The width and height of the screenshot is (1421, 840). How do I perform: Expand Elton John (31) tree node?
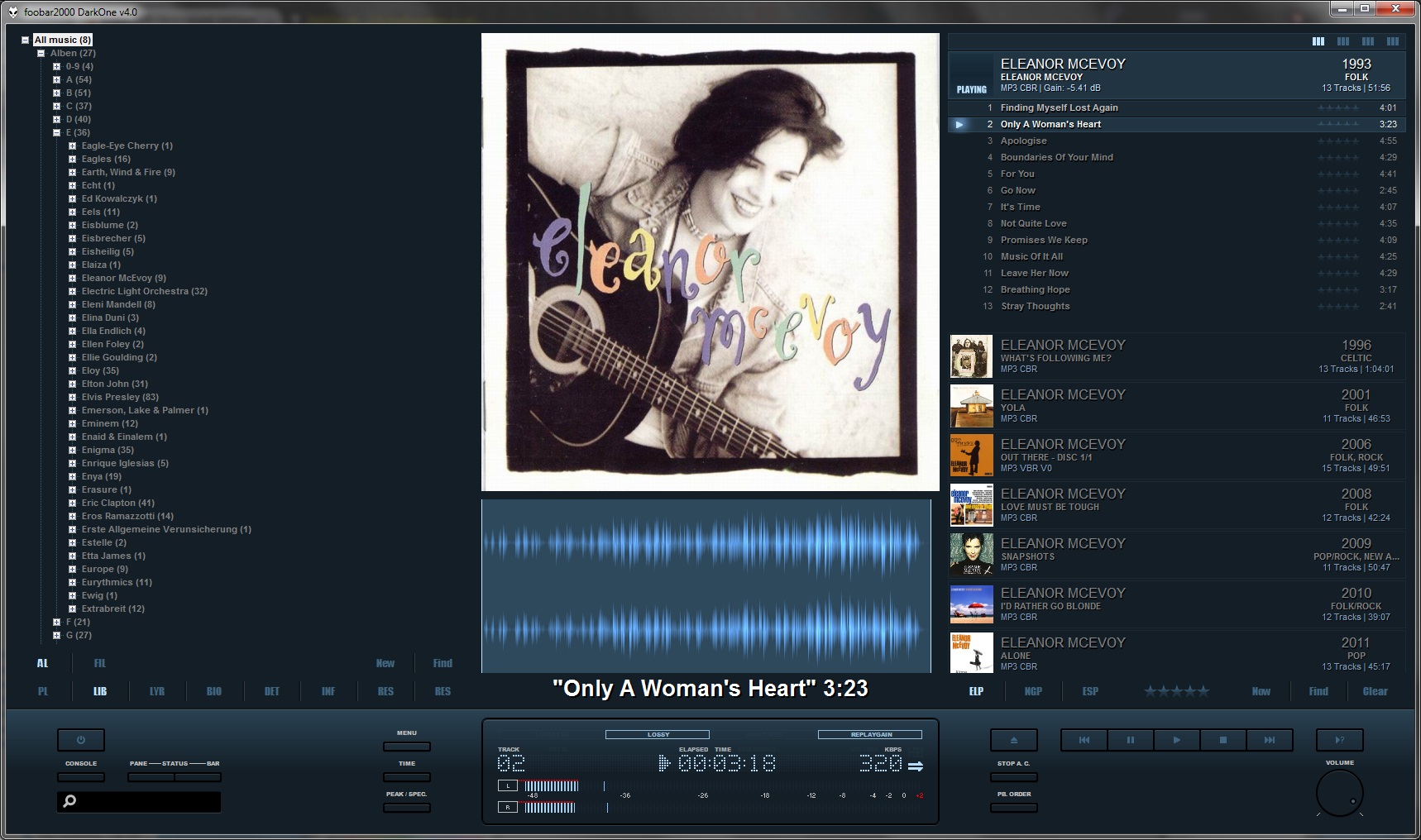pyautogui.click(x=72, y=384)
